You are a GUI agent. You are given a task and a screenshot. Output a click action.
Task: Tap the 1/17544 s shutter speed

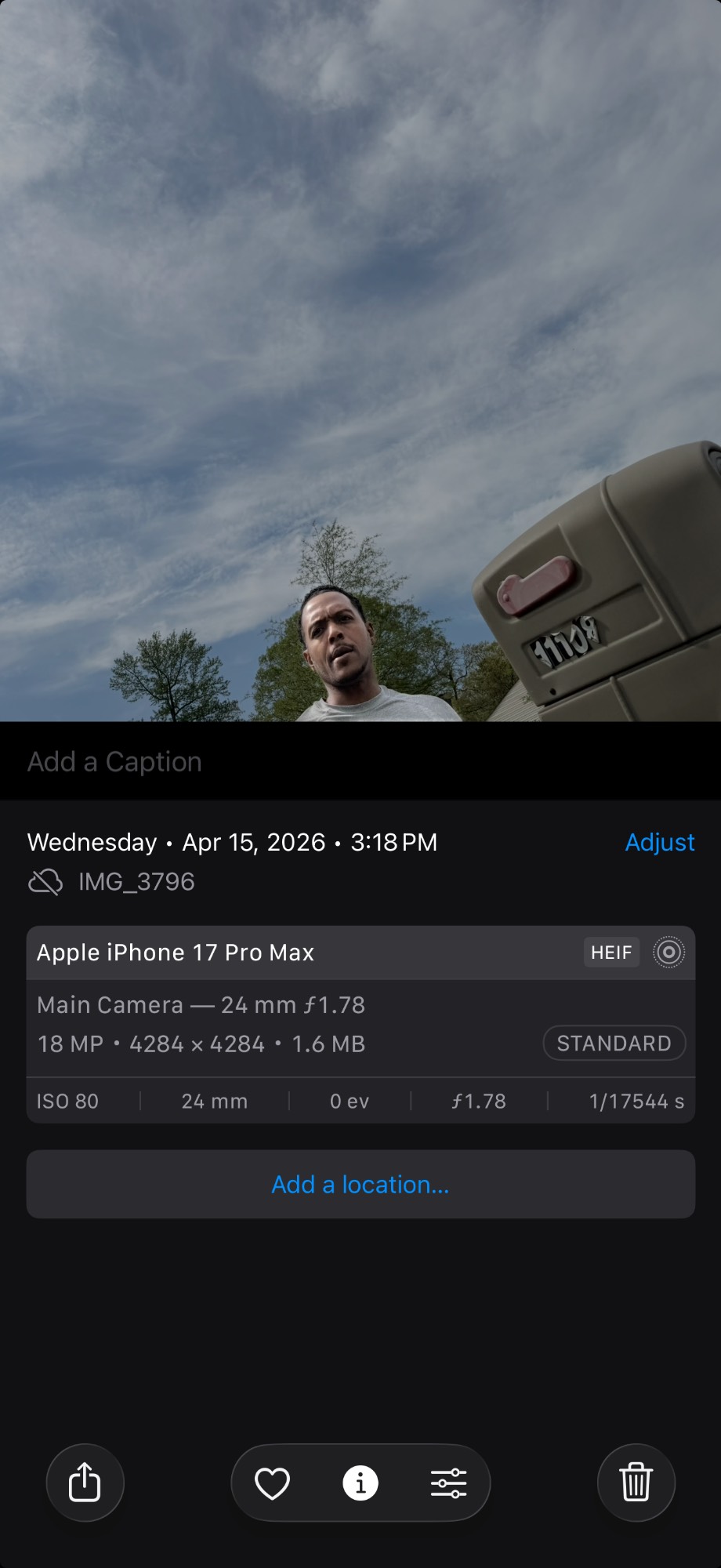(x=636, y=1102)
